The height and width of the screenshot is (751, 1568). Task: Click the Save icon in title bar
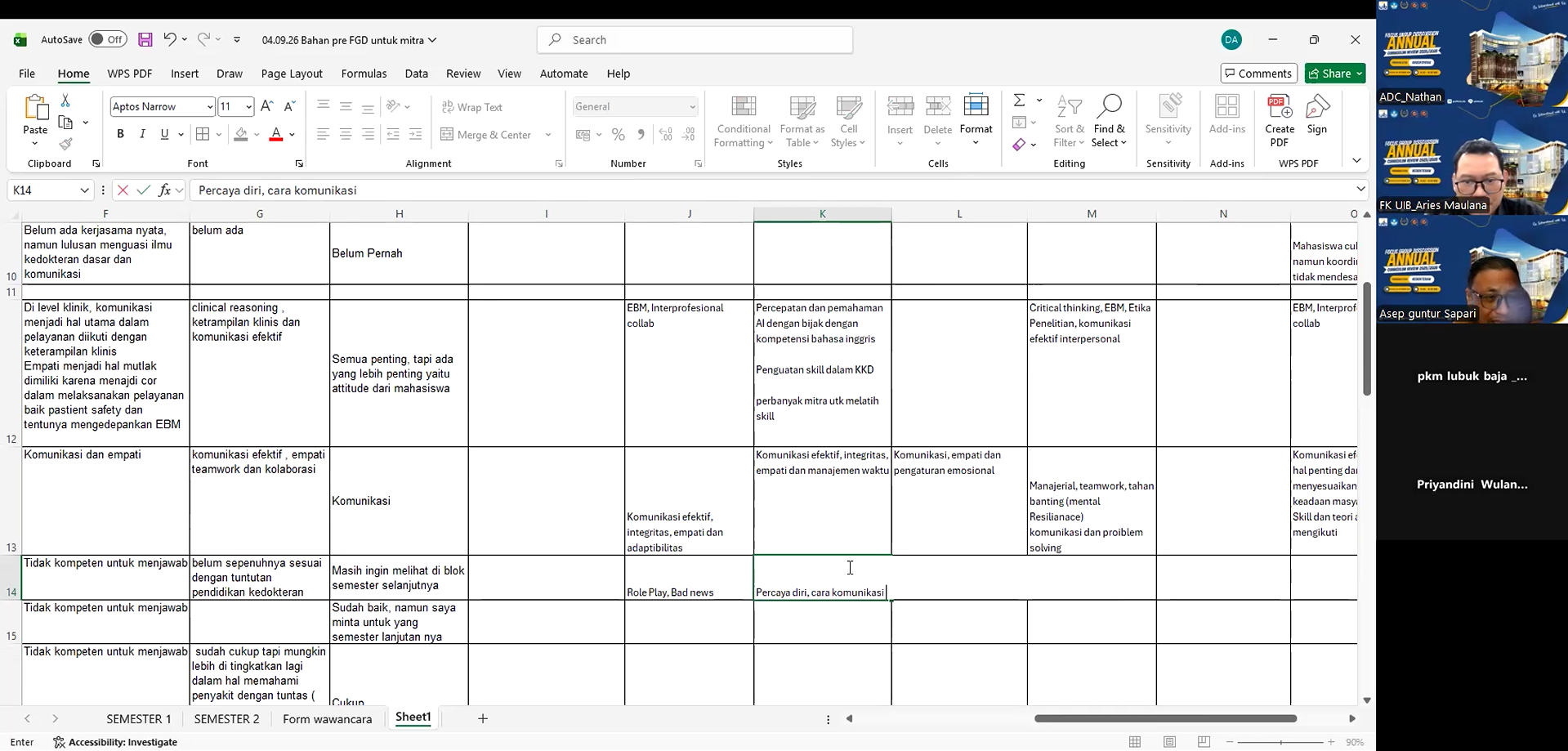coord(145,39)
